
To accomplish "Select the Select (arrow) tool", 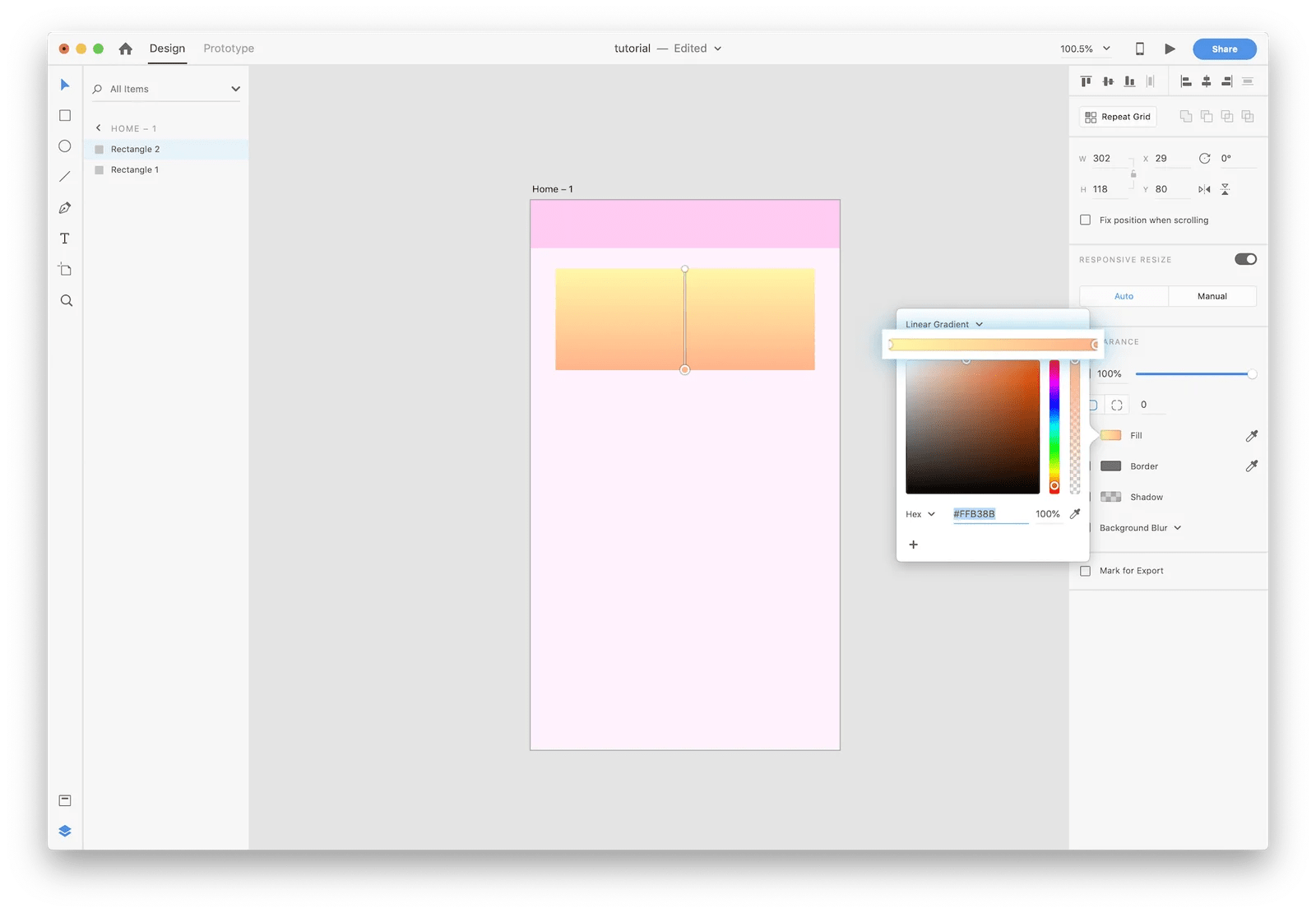I will (65, 85).
